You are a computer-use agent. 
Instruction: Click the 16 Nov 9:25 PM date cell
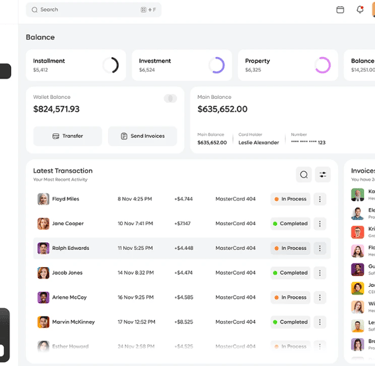coord(136,297)
